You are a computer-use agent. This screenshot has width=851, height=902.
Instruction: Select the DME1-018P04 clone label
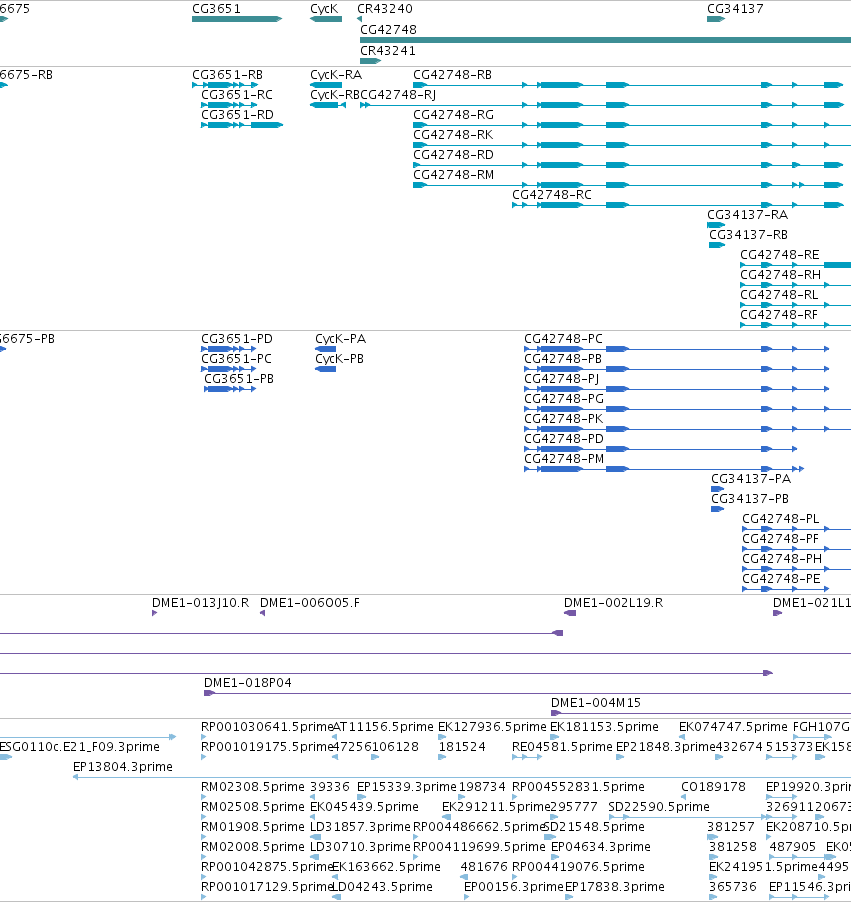248,683
